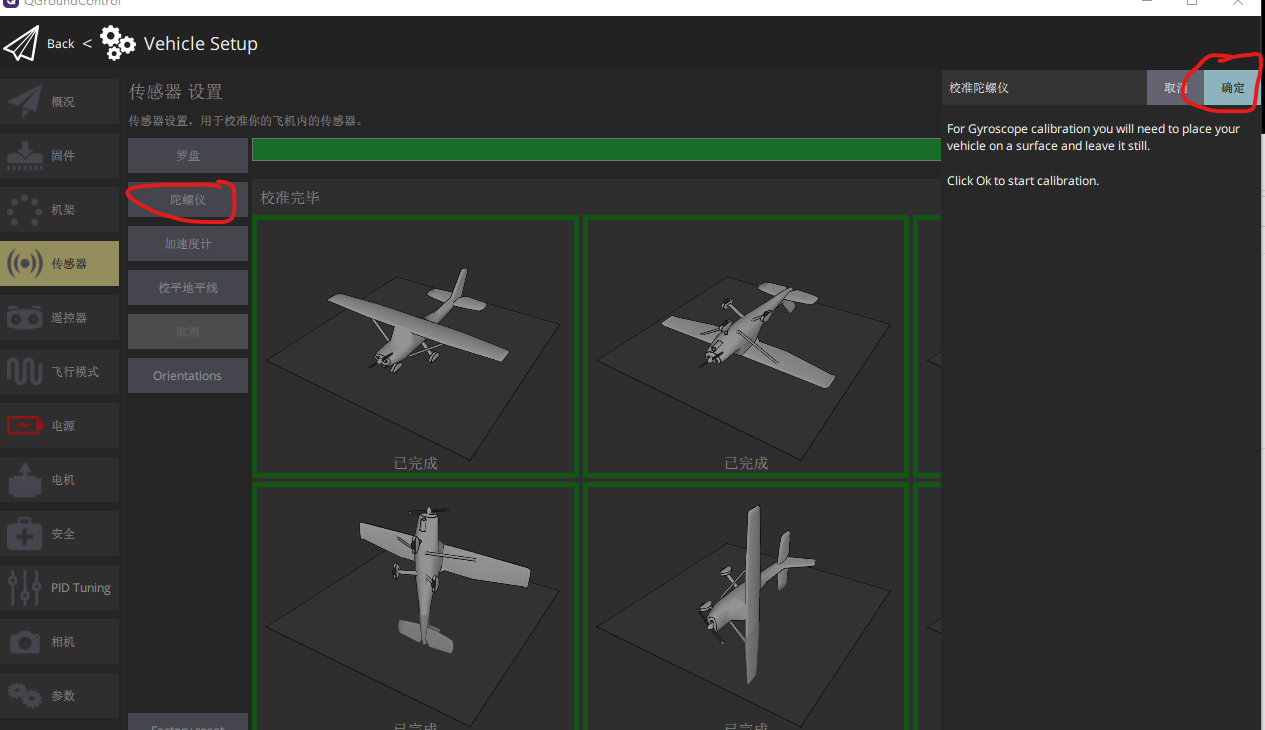Open the 概况 summary page

point(60,102)
